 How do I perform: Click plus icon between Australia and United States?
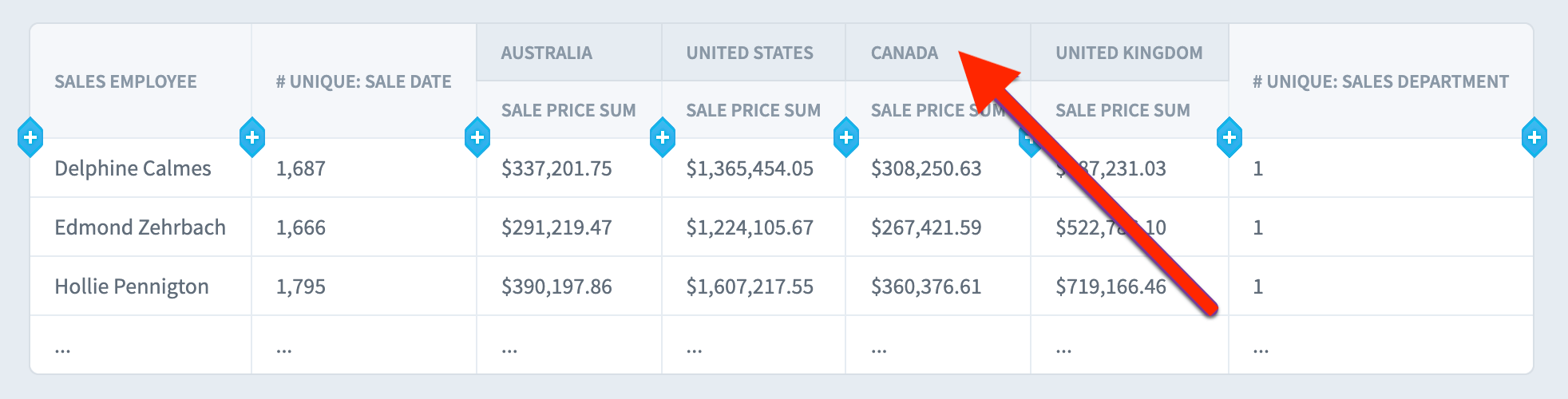coord(663,137)
